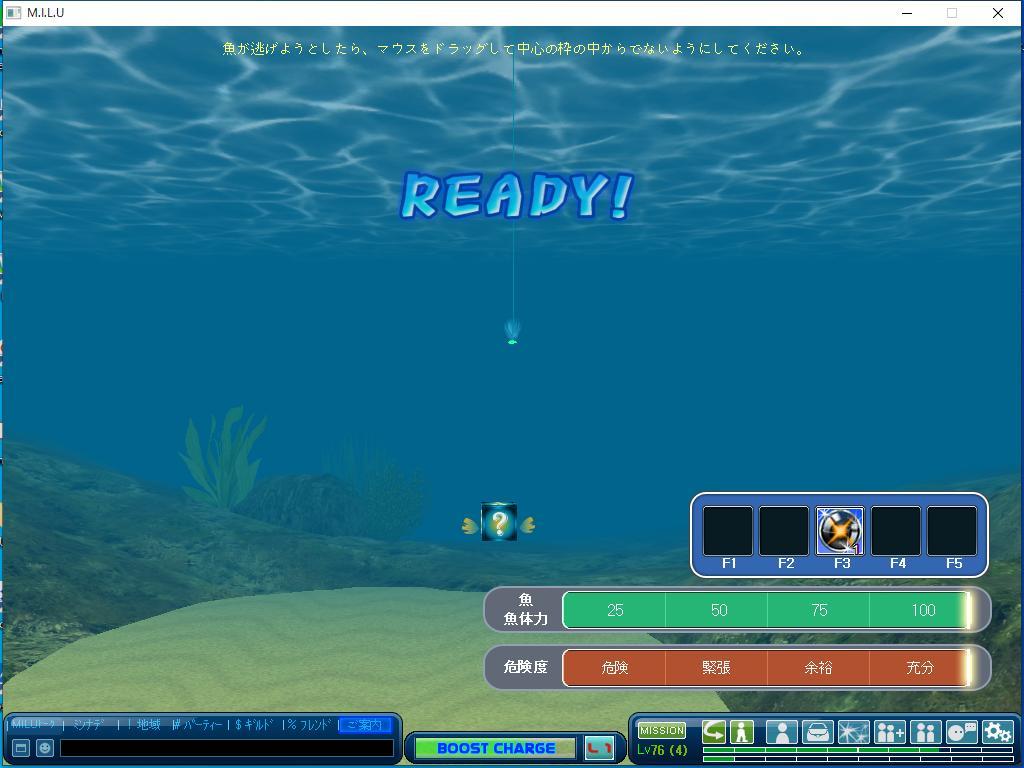The height and width of the screenshot is (768, 1024).
Task: Minimize the M.I.L.U window
Action: click(906, 13)
